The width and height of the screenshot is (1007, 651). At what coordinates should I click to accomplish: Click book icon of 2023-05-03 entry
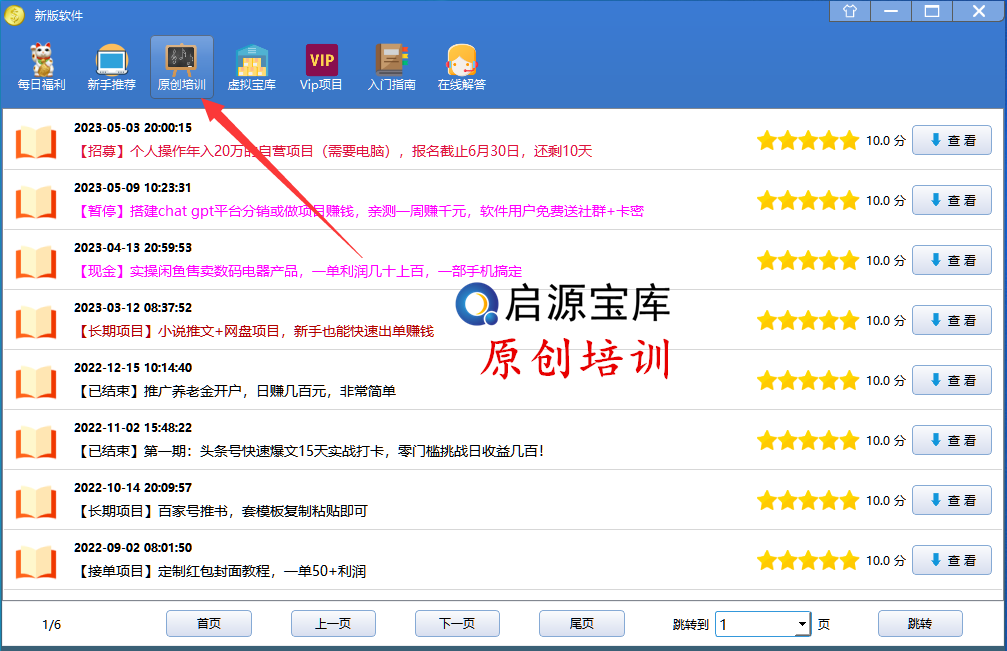point(36,141)
